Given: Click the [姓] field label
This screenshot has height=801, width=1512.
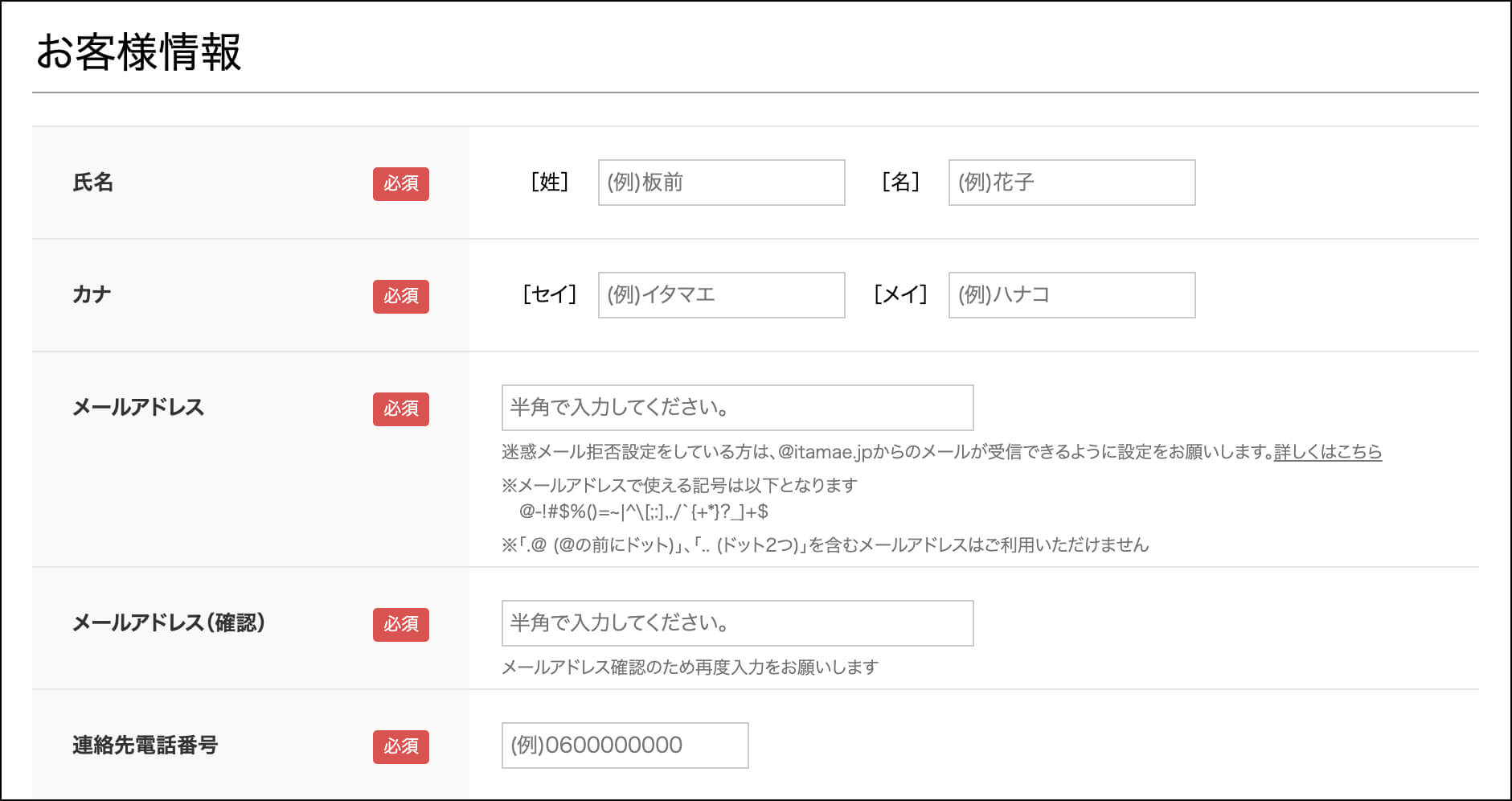Looking at the screenshot, I should [550, 182].
